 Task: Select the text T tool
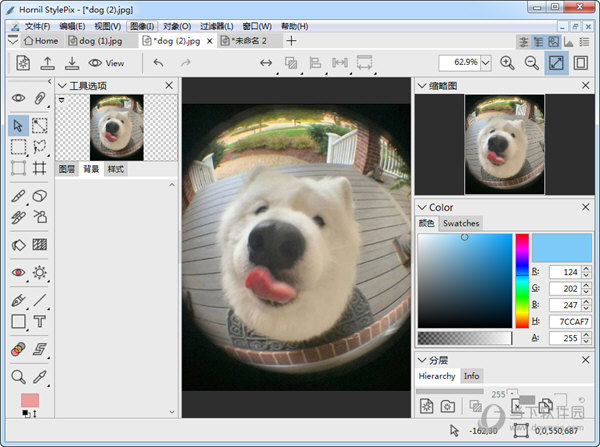pyautogui.click(x=39, y=321)
